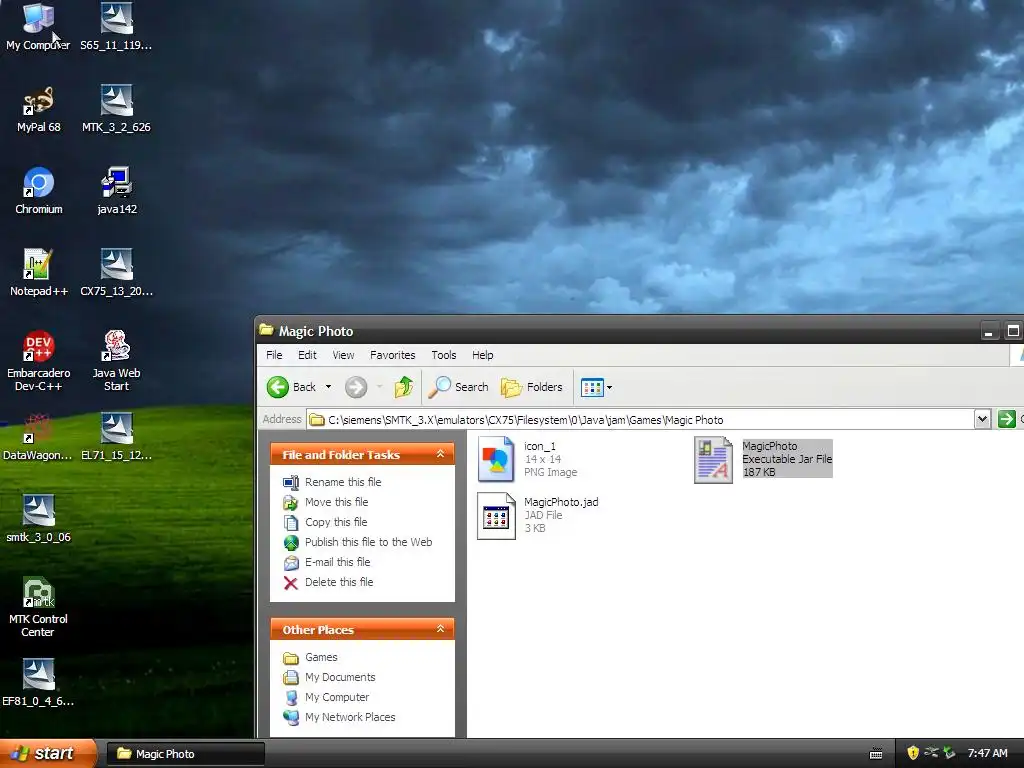The width and height of the screenshot is (1024, 768).
Task: Collapse the File and Folder Tasks panel
Action: [x=440, y=454]
